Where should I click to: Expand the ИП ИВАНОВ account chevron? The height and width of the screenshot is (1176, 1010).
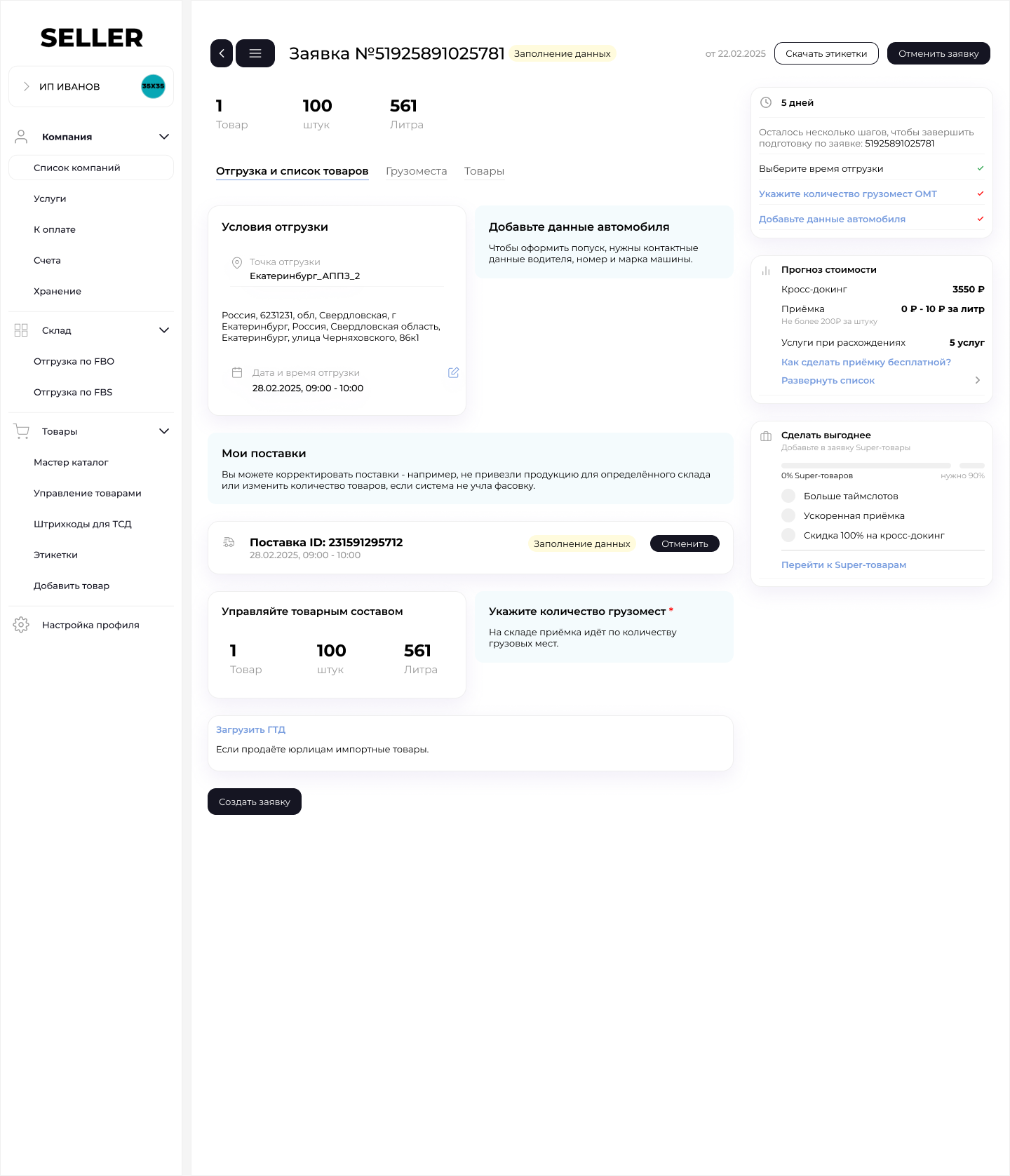[27, 86]
